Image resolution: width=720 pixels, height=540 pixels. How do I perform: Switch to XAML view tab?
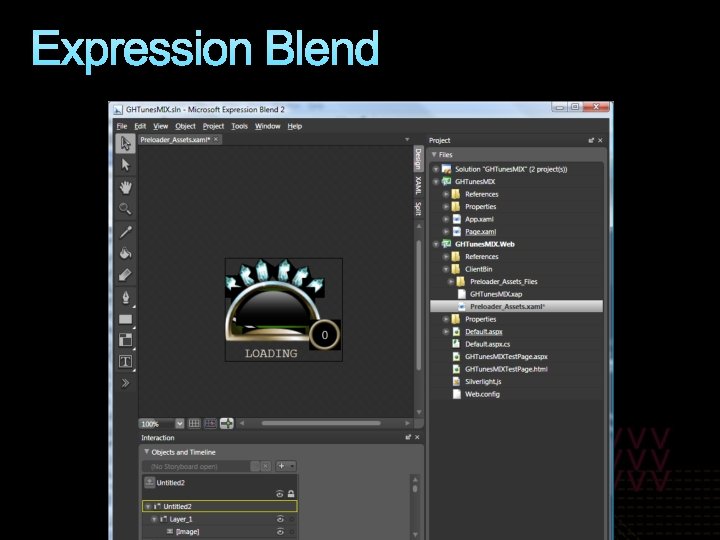pos(418,185)
